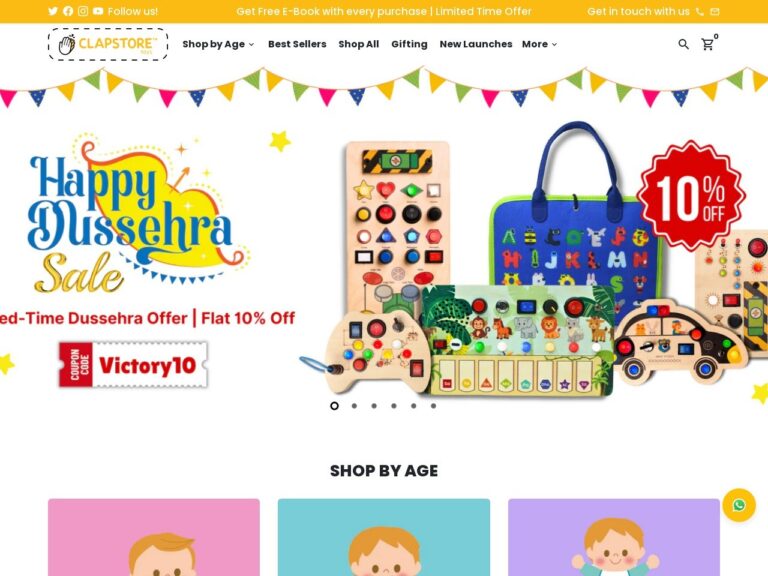Open the Best Sellers menu item
Image resolution: width=768 pixels, height=576 pixels.
[297, 44]
